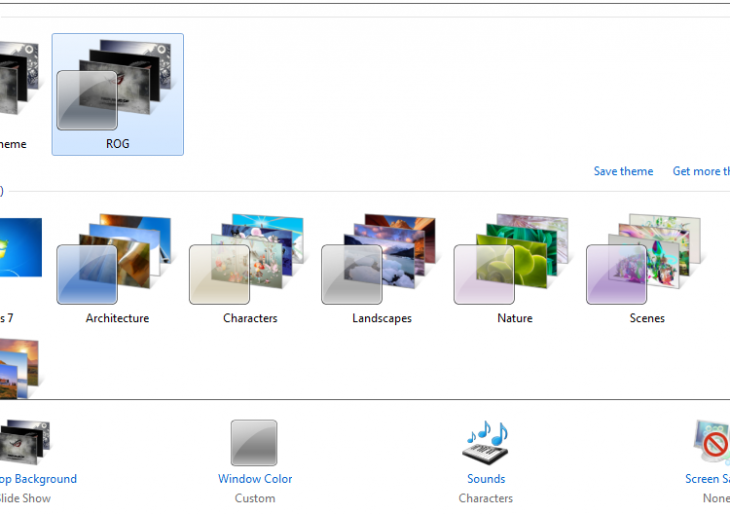The image size is (730, 514).
Task: Click the Nature label text
Action: (x=514, y=318)
